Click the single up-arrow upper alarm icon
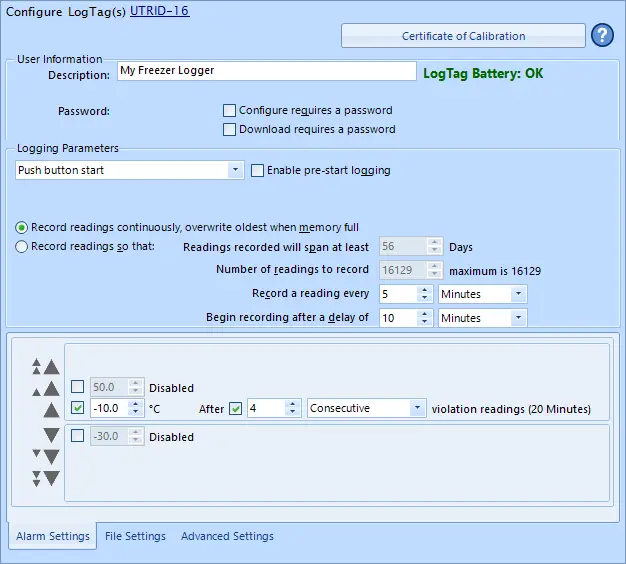 (51, 409)
